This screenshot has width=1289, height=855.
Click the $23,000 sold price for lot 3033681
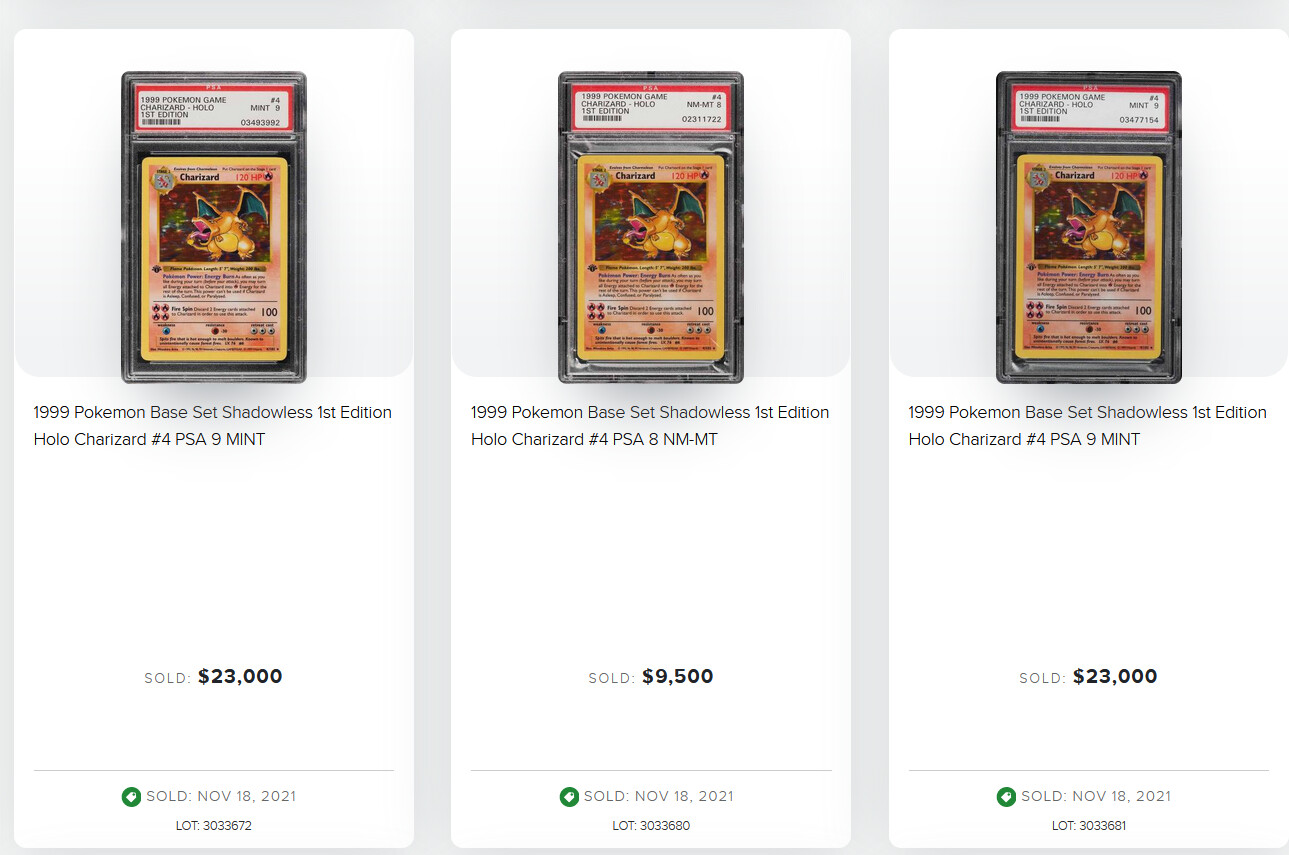click(1115, 677)
